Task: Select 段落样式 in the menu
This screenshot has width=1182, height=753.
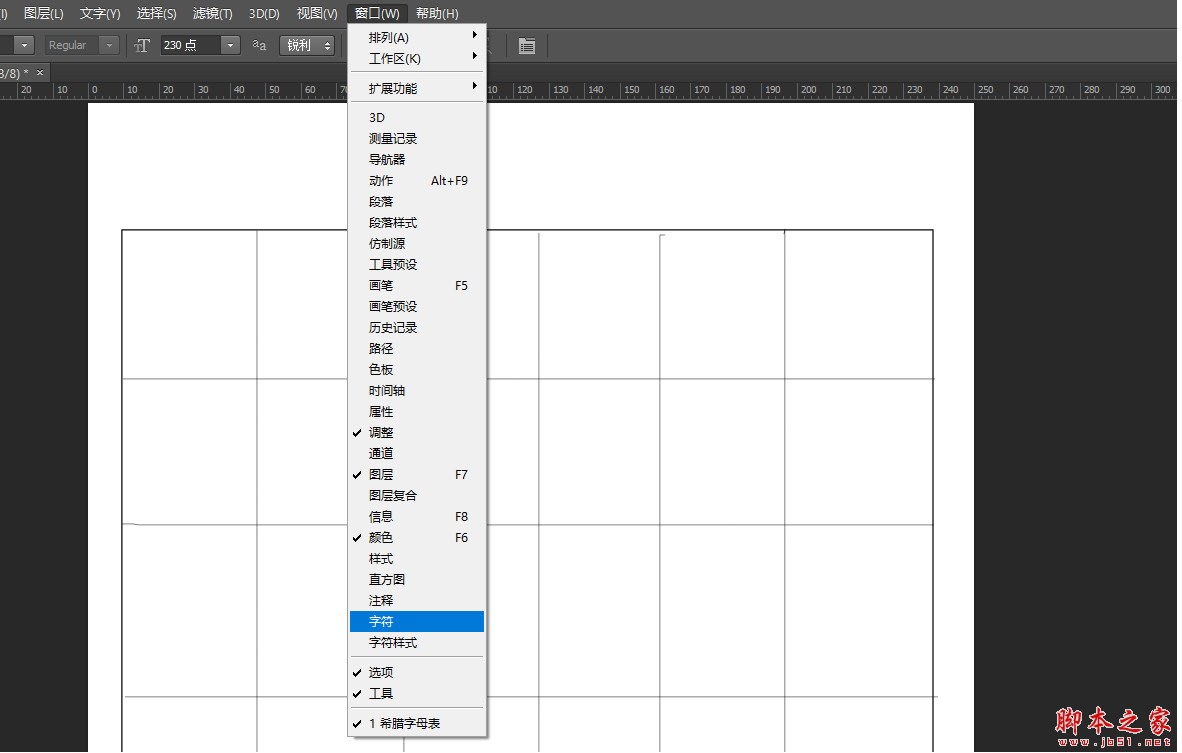Action: click(x=417, y=223)
